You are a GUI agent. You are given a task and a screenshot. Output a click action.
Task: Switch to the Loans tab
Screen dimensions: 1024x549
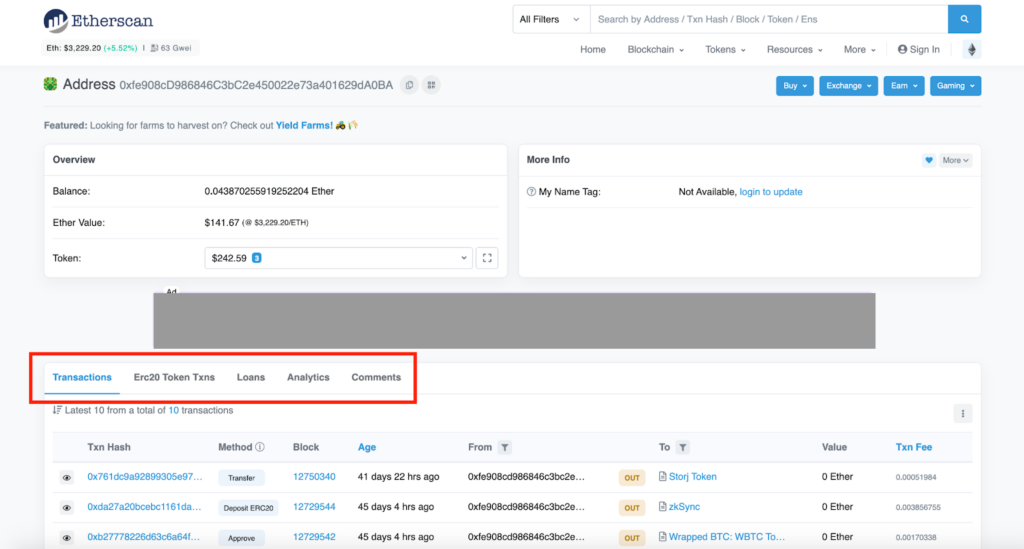point(251,377)
